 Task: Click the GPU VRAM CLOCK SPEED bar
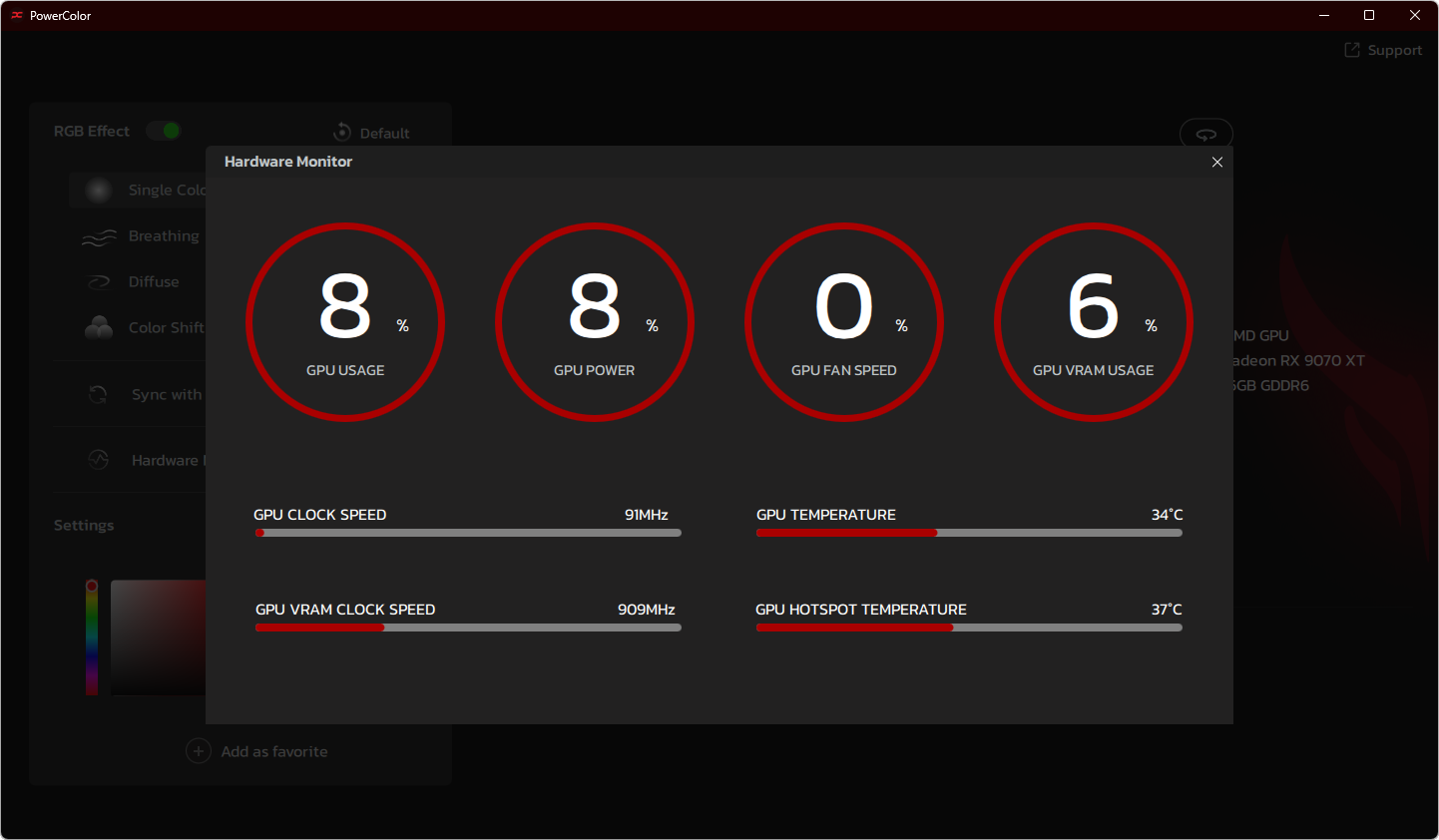click(x=468, y=628)
